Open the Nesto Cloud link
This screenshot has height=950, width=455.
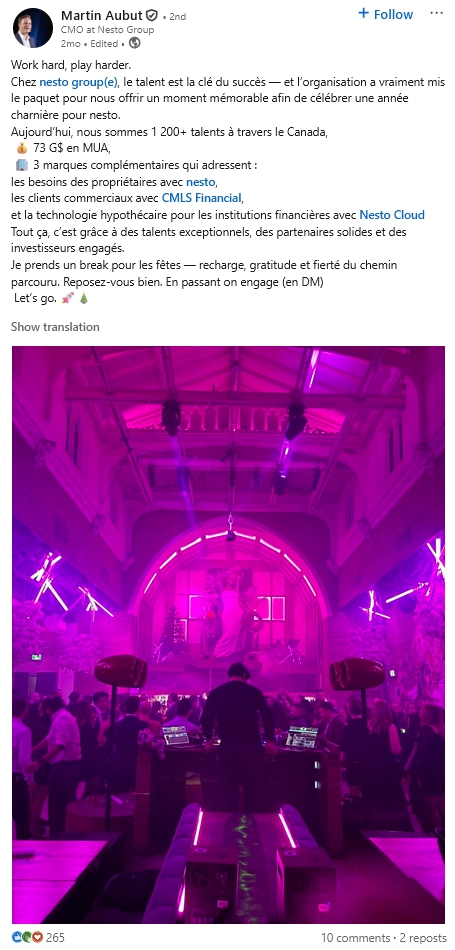coord(392,214)
